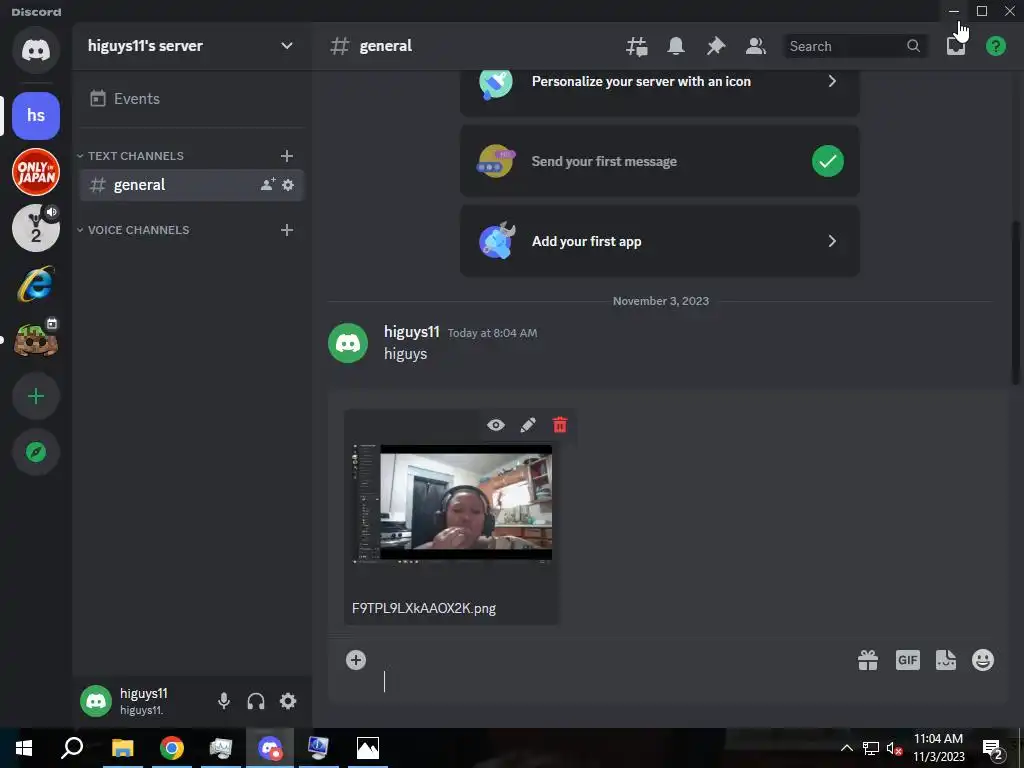This screenshot has width=1024, height=768.
Task: Open the Help question mark icon
Action: pos(995,46)
